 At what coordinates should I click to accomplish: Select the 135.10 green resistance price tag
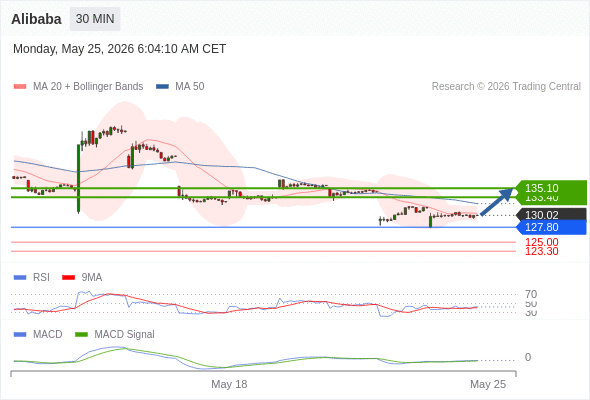[x=550, y=188]
